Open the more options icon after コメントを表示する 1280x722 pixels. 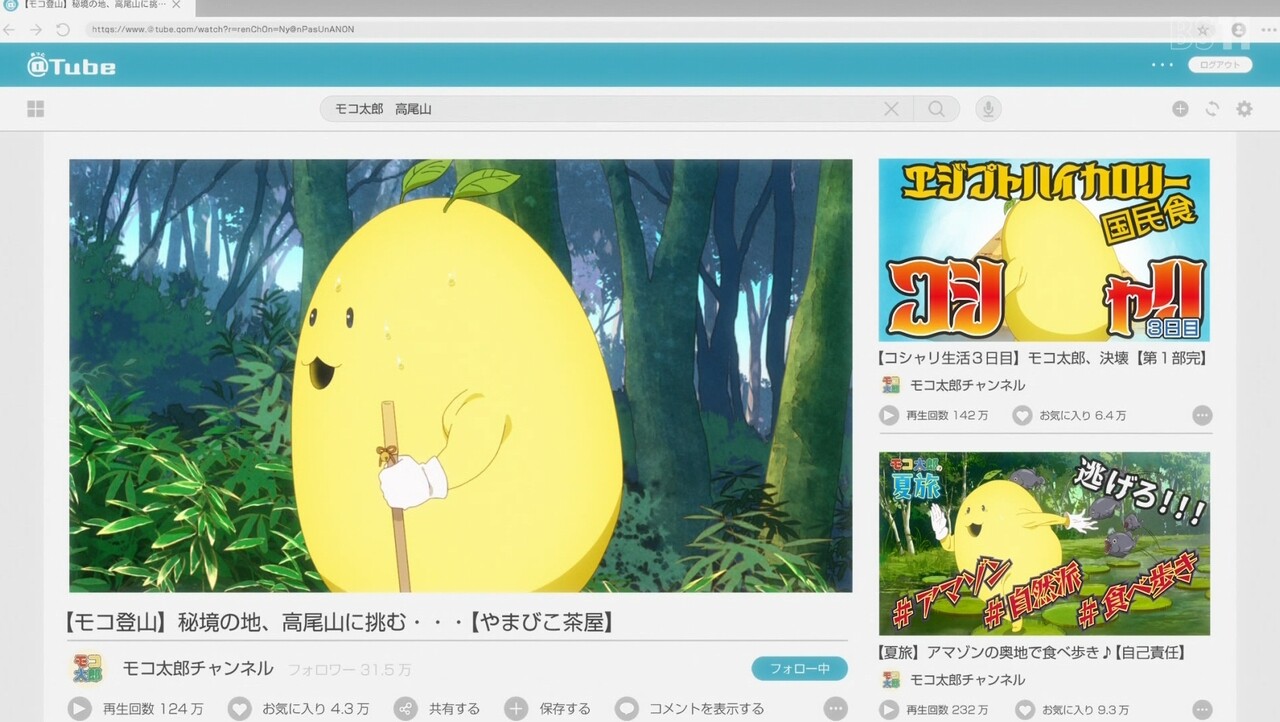point(835,709)
